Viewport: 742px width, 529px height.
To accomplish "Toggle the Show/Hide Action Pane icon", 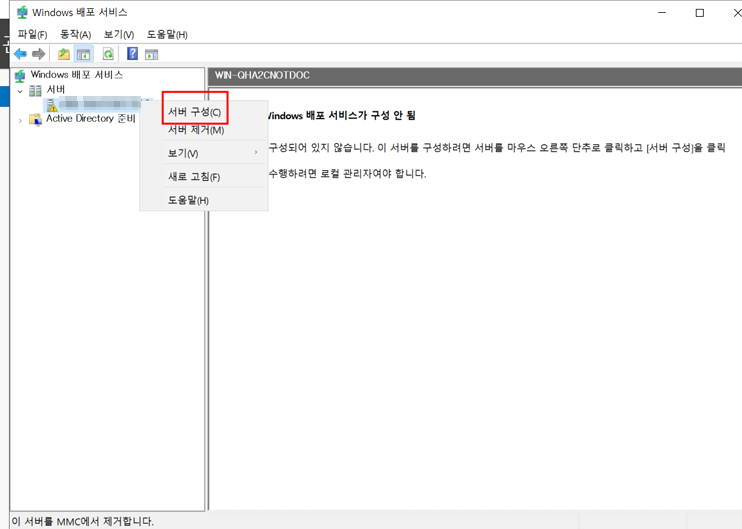I will pyautogui.click(x=151, y=54).
